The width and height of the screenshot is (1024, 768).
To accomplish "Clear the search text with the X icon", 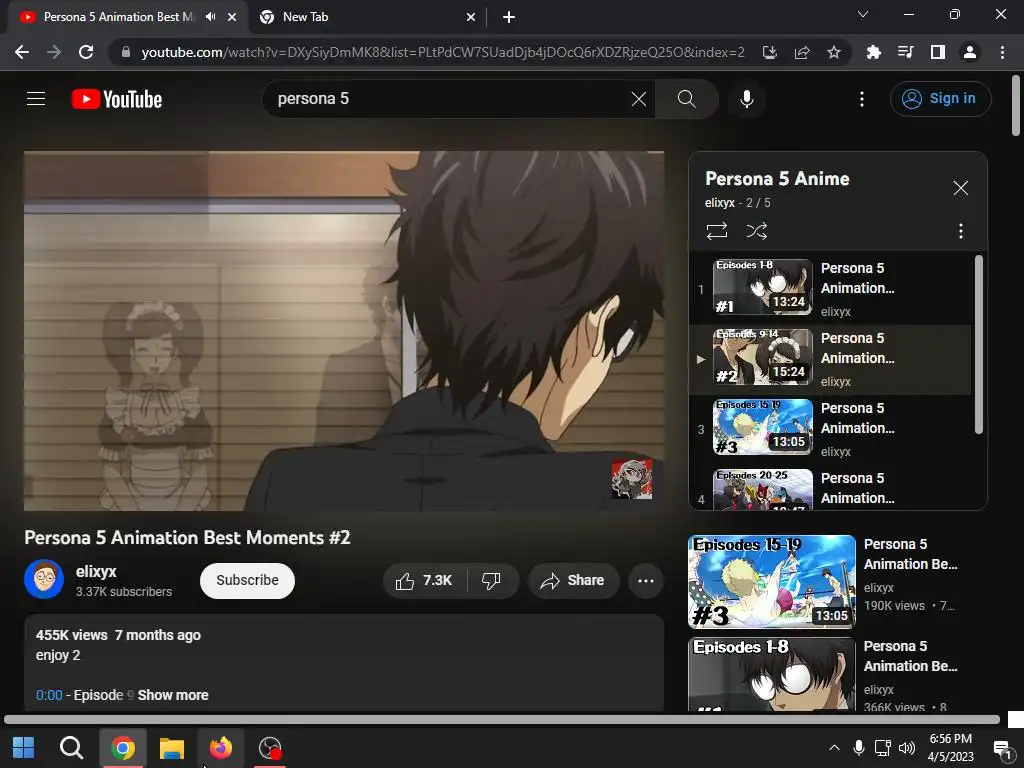I will click(639, 99).
